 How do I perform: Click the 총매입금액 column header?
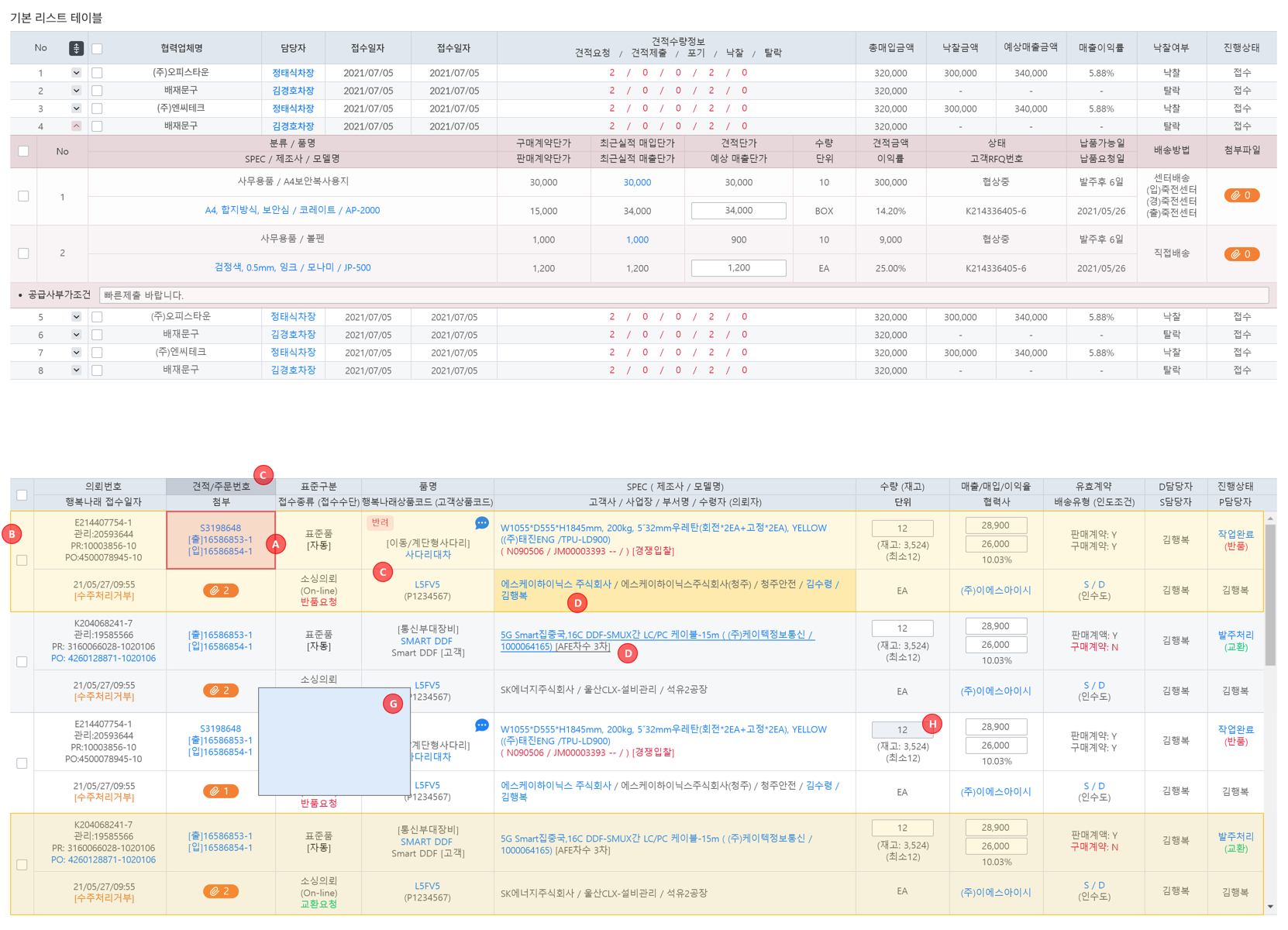tap(890, 48)
